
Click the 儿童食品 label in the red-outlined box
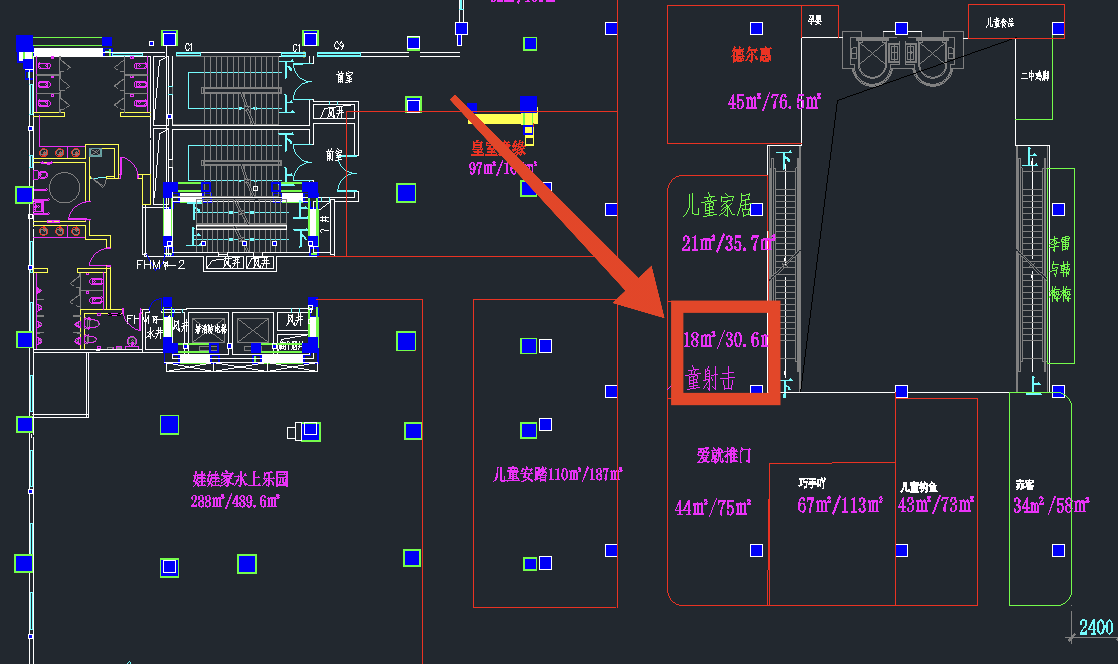point(1000,21)
